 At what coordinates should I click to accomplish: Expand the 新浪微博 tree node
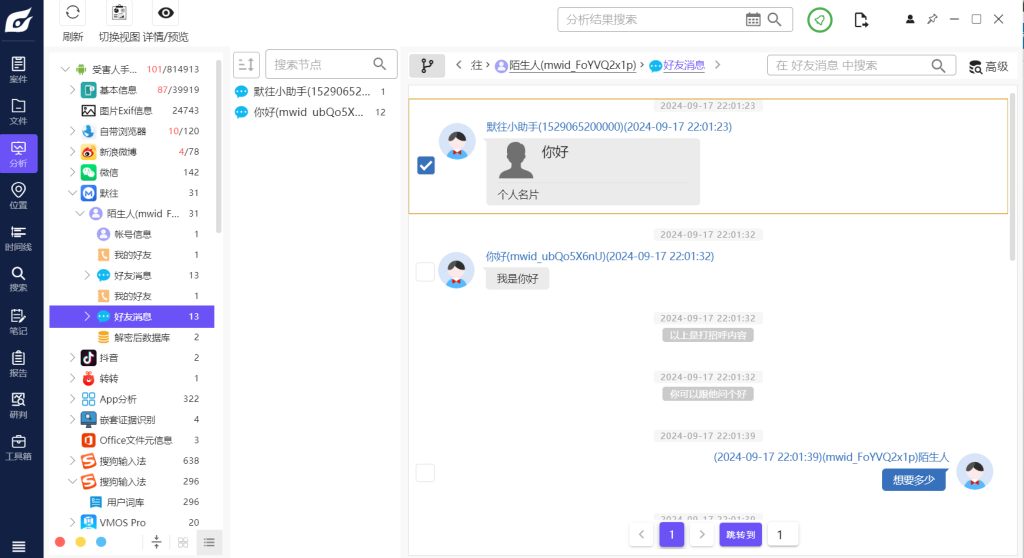click(x=72, y=152)
